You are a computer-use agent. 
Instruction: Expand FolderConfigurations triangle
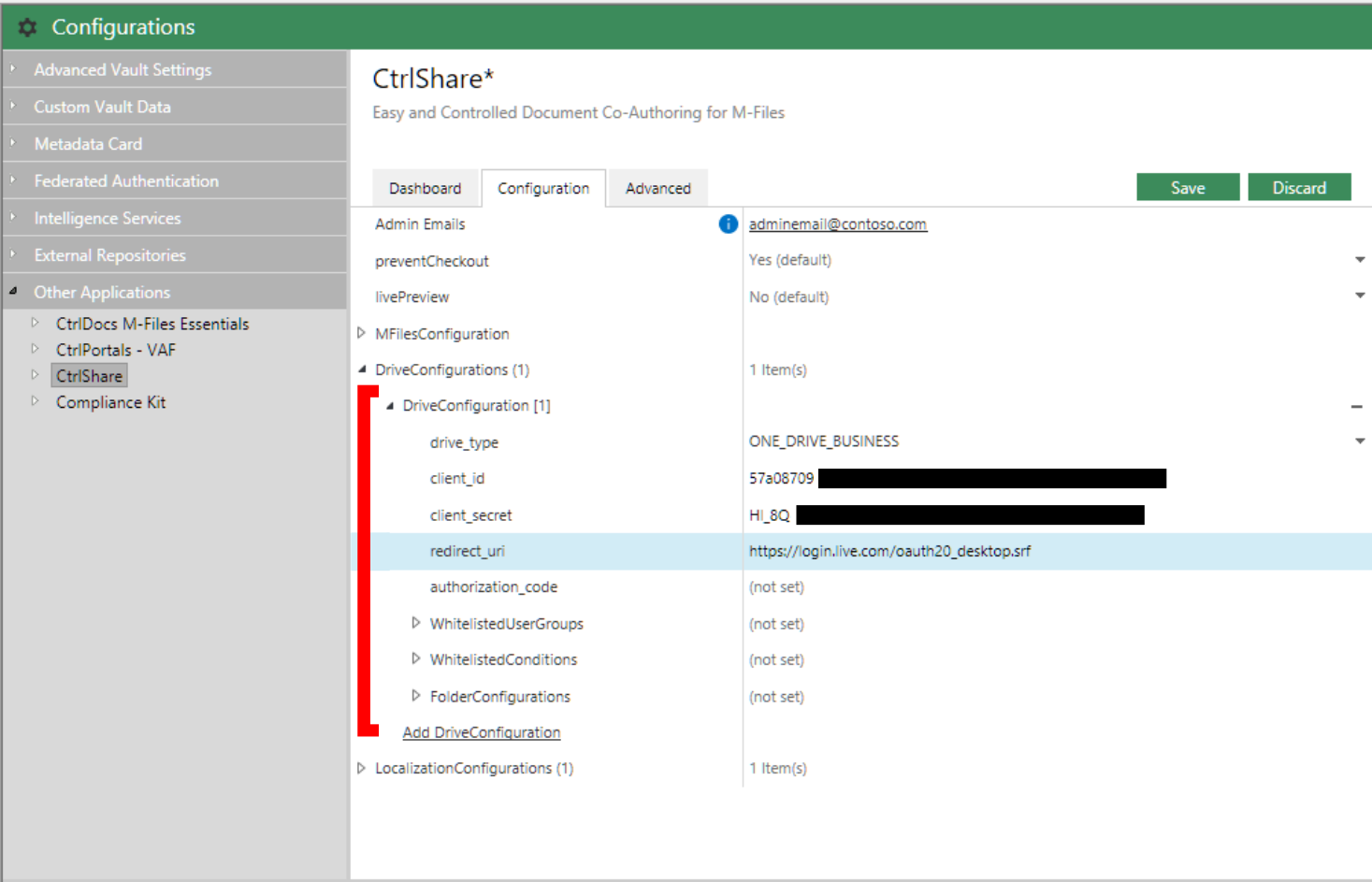[x=416, y=696]
